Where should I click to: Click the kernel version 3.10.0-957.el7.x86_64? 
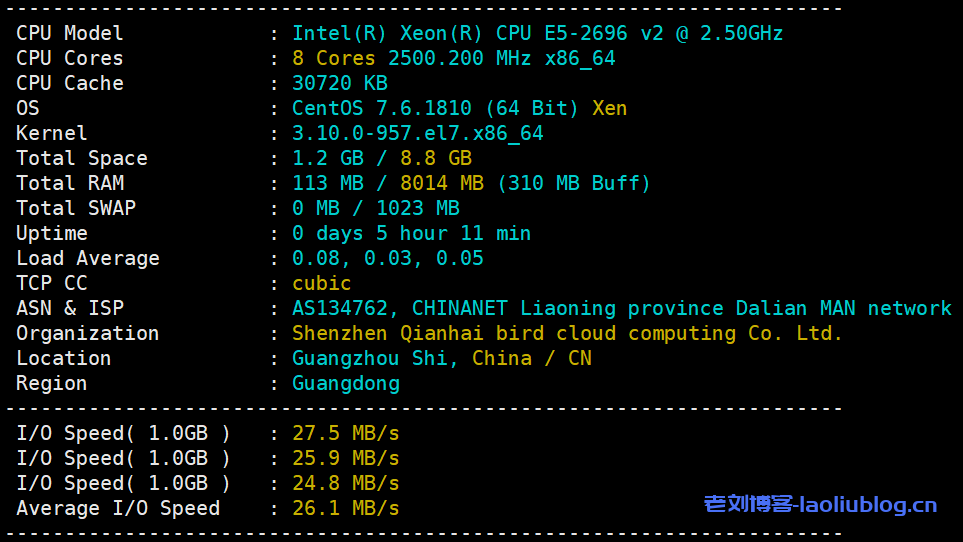click(x=417, y=133)
